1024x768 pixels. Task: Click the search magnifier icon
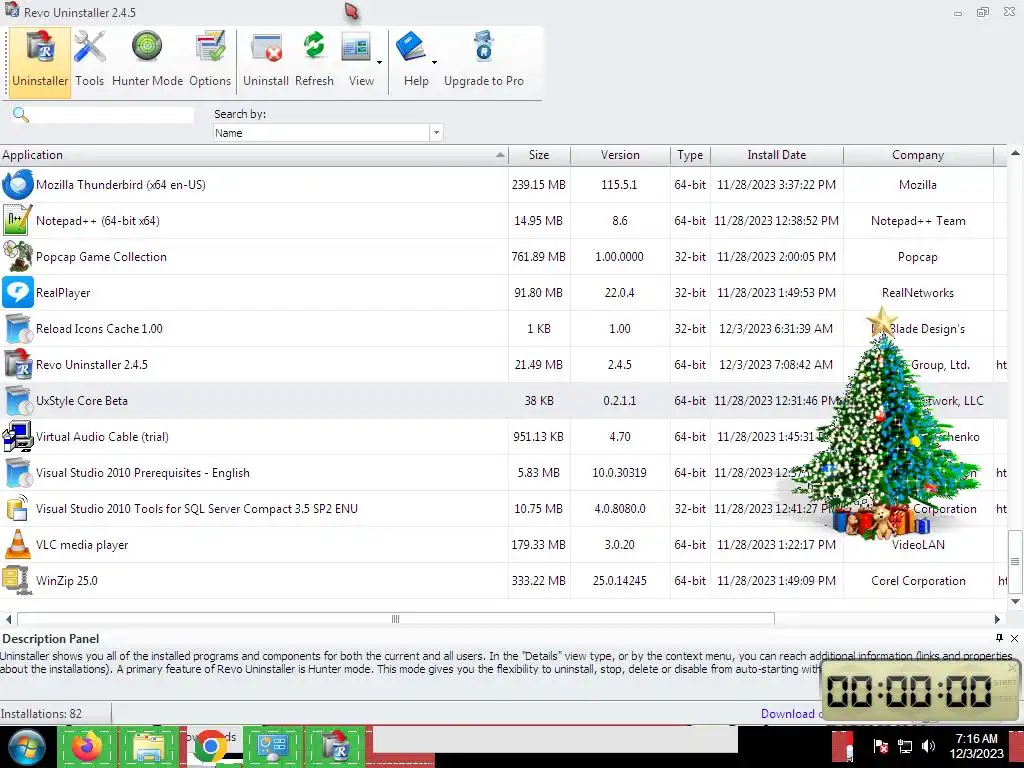click(20, 115)
